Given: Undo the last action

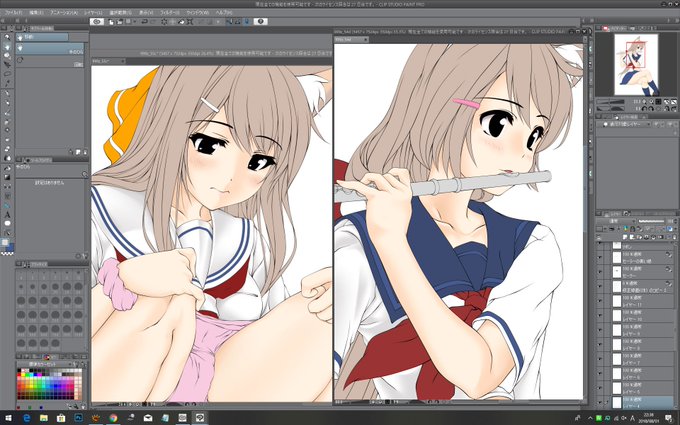Looking at the screenshot, I should pos(144,22).
